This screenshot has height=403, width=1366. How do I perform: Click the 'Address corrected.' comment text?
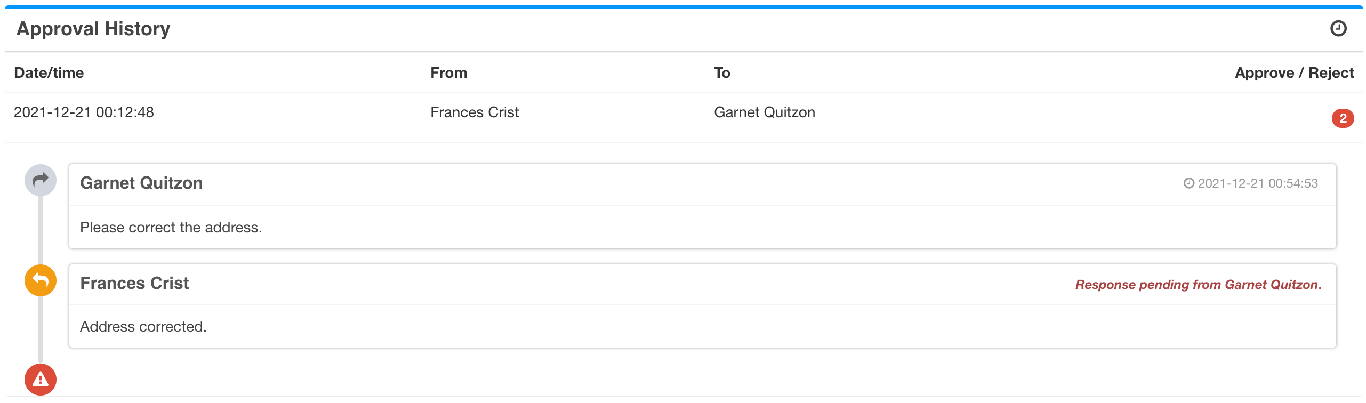[143, 327]
